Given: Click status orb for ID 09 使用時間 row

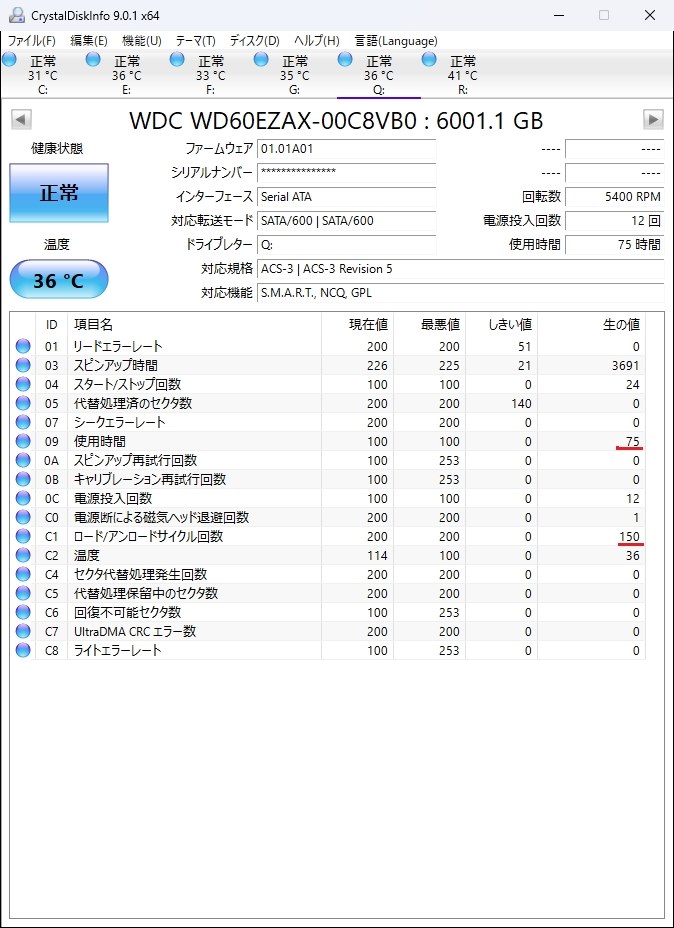Looking at the screenshot, I should 23,441.
